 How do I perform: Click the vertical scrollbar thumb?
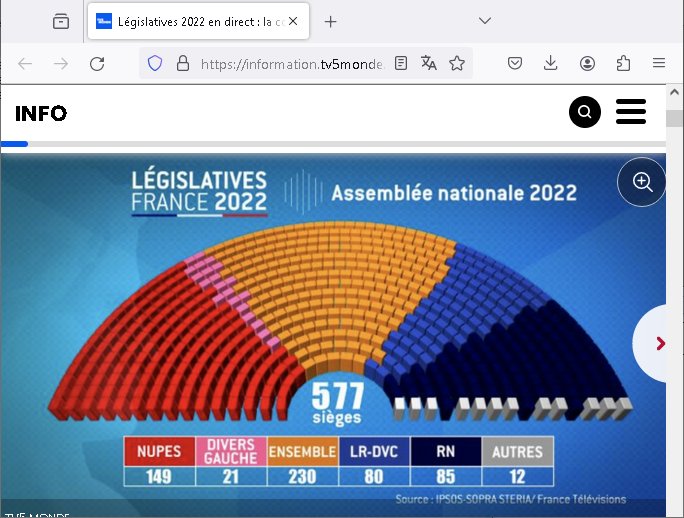click(x=674, y=118)
